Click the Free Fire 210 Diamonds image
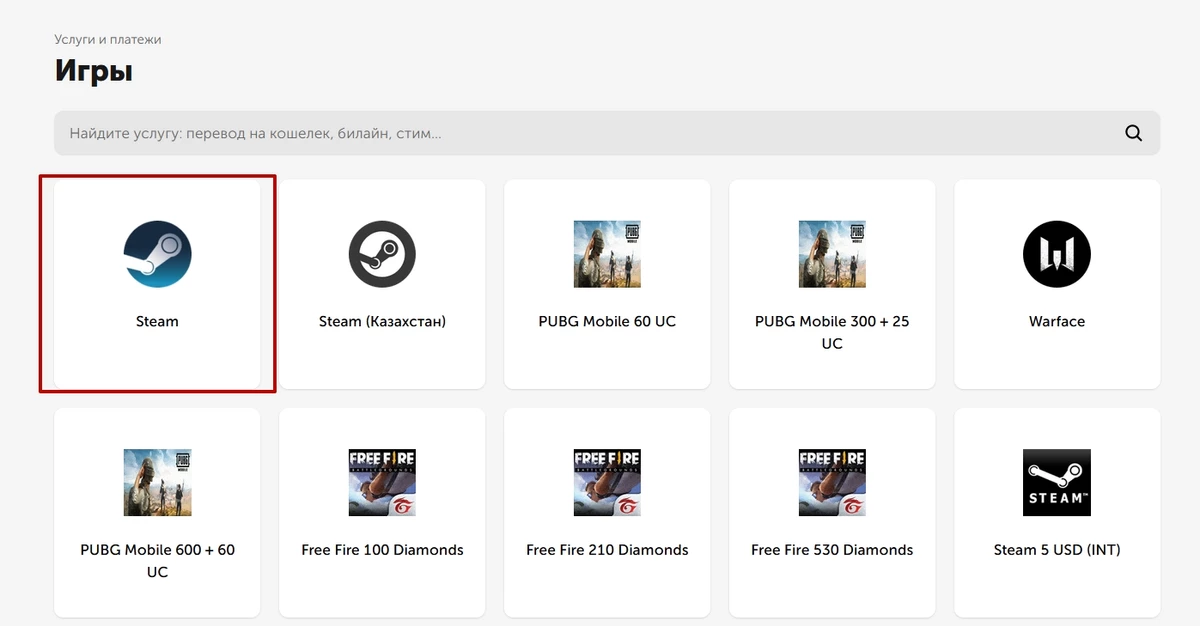The image size is (1200, 626). 607,482
